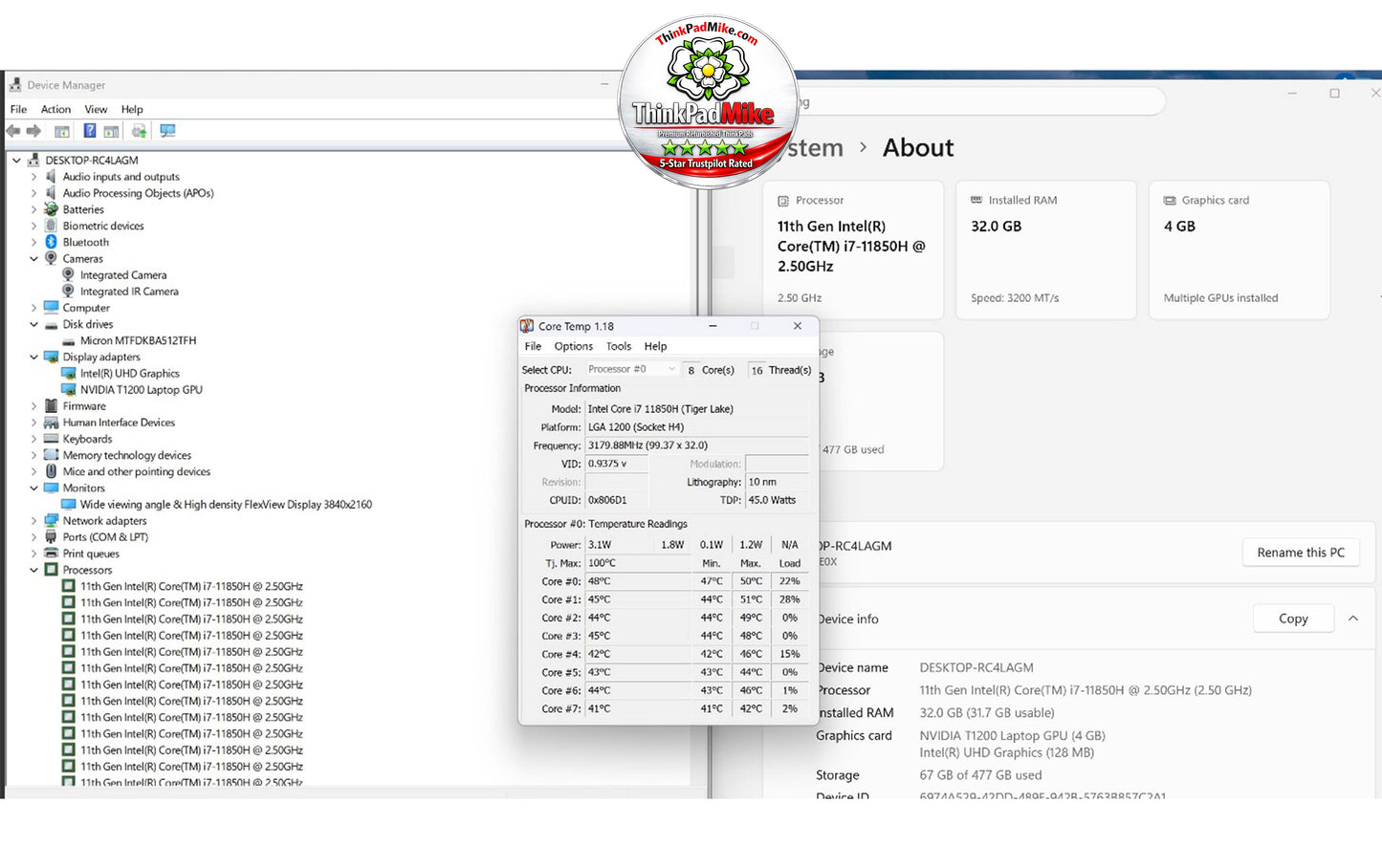Viewport: 1382px width, 868px height.
Task: Open the Tools menu in Core Temp
Action: [x=619, y=346]
